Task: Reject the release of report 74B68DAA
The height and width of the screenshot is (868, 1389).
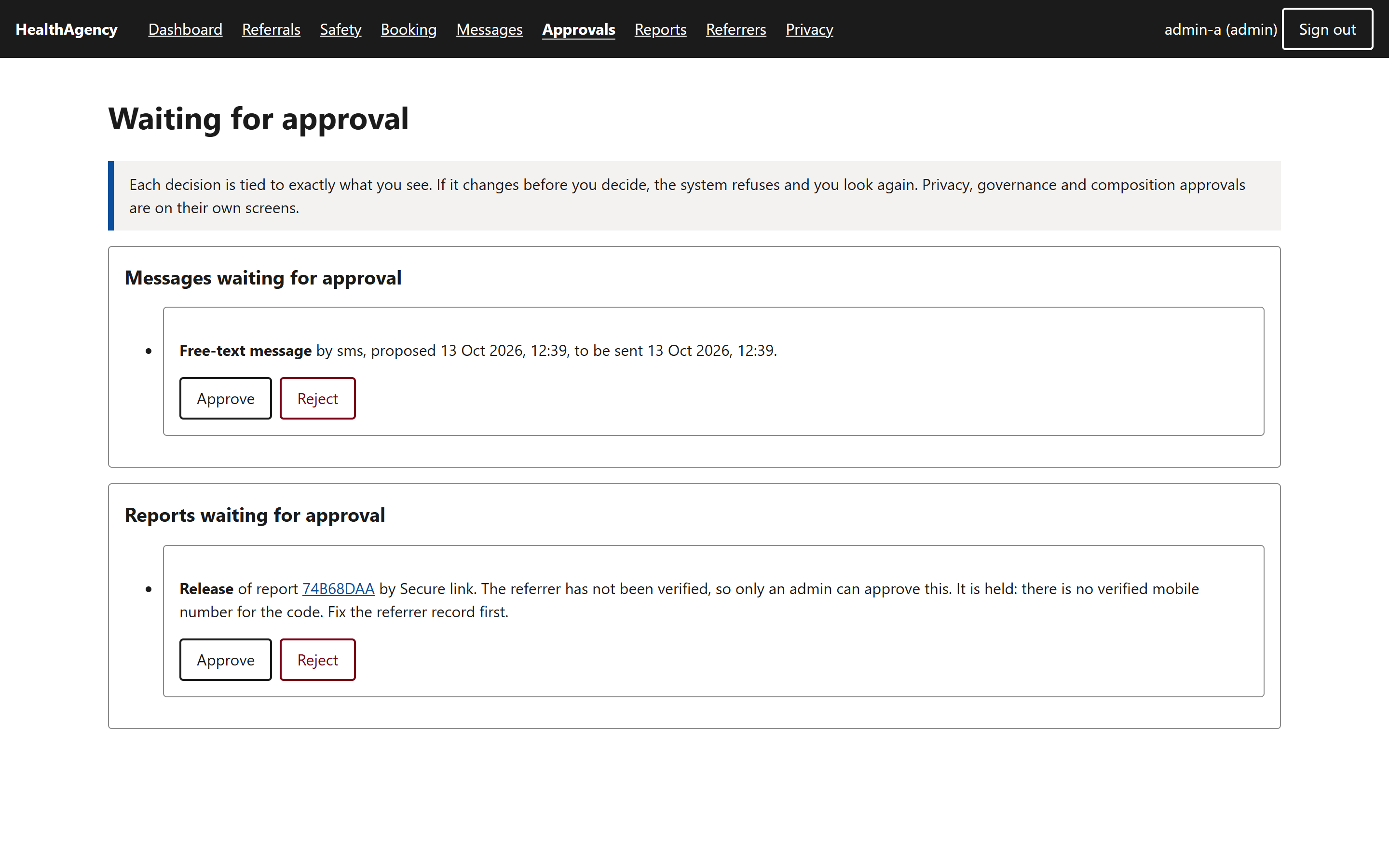Action: 317,660
